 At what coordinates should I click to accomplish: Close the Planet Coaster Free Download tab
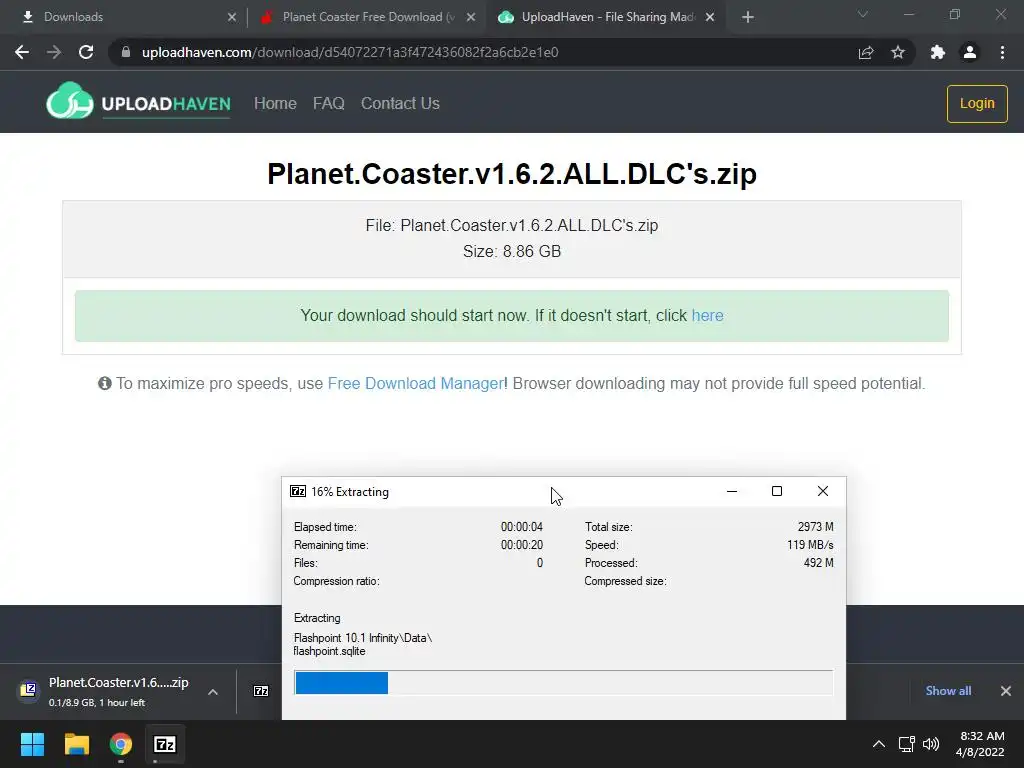pos(471,17)
